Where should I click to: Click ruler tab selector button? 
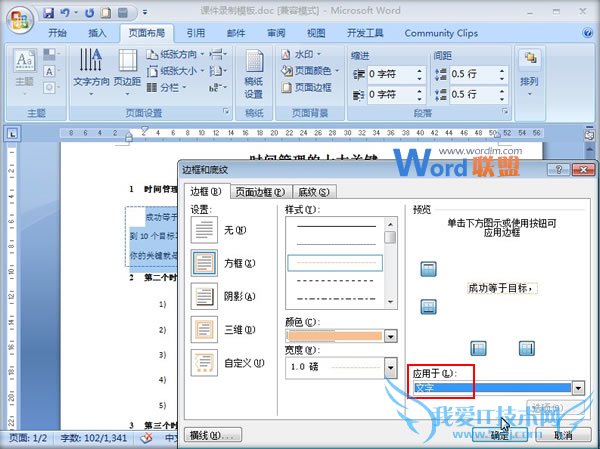tap(13, 134)
